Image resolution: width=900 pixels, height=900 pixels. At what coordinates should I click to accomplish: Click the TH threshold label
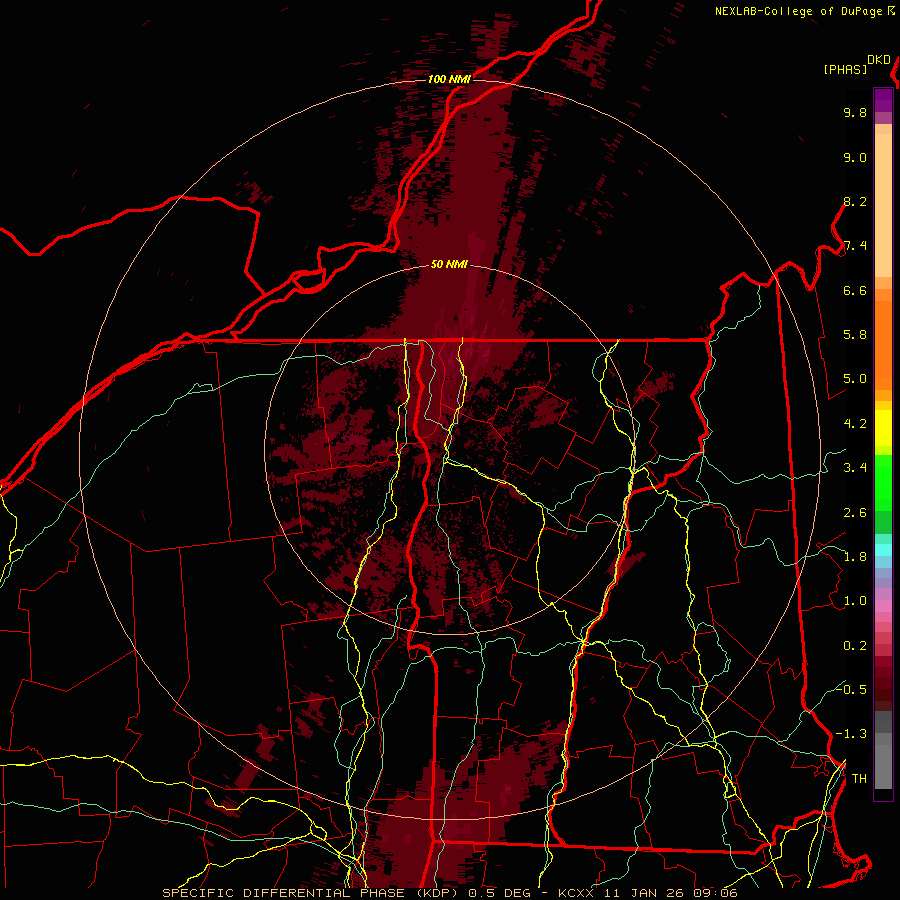pyautogui.click(x=859, y=779)
